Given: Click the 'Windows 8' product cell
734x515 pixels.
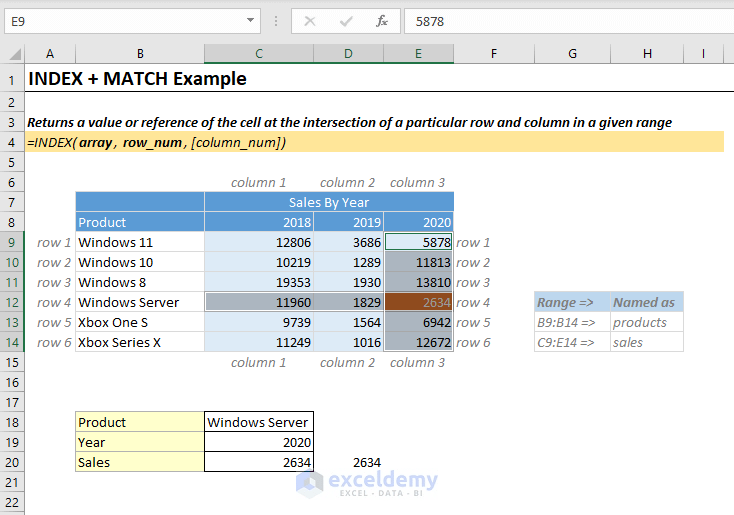Looking at the screenshot, I should tap(140, 283).
